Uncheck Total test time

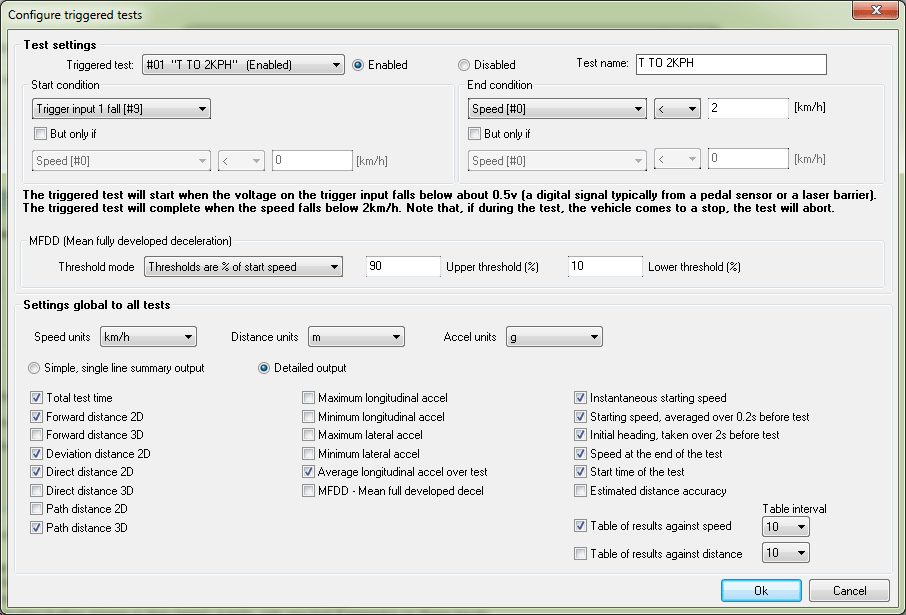(36, 398)
